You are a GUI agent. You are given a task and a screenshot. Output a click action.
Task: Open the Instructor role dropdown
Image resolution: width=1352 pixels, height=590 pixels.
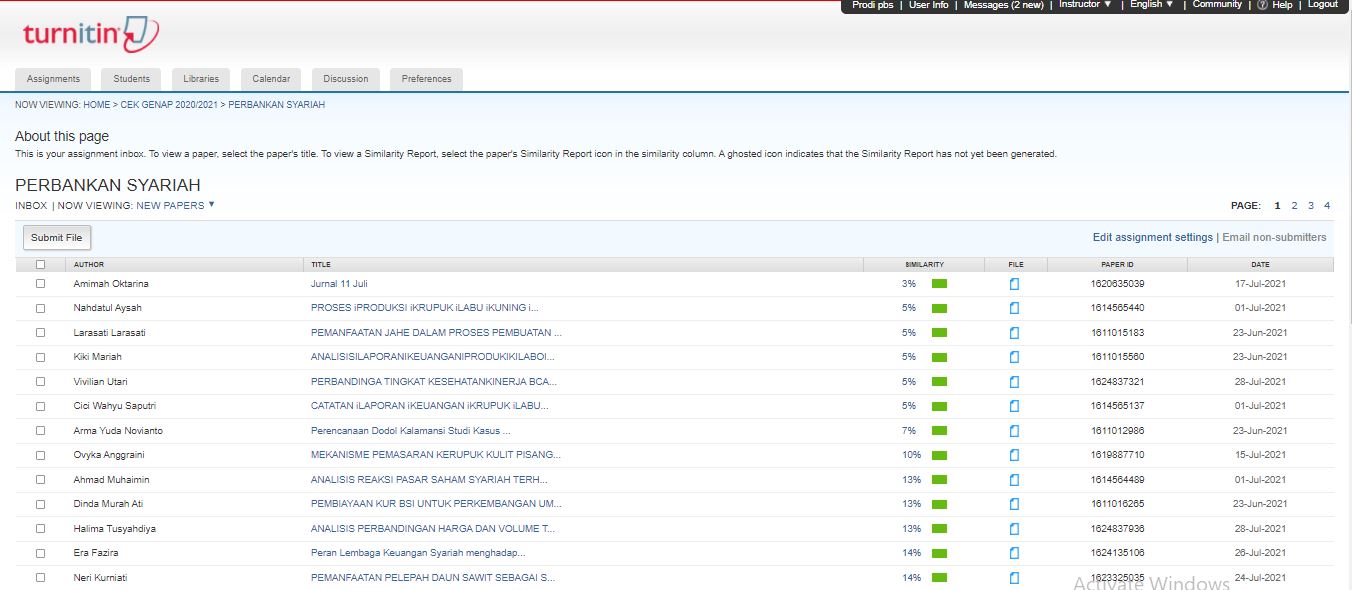coord(1085,5)
